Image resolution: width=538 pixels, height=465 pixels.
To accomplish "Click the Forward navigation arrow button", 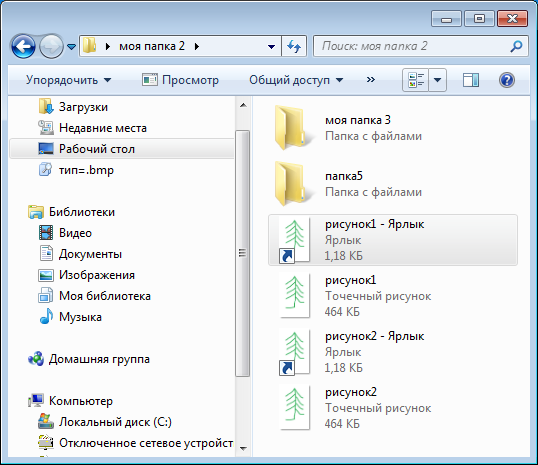I will coord(51,46).
